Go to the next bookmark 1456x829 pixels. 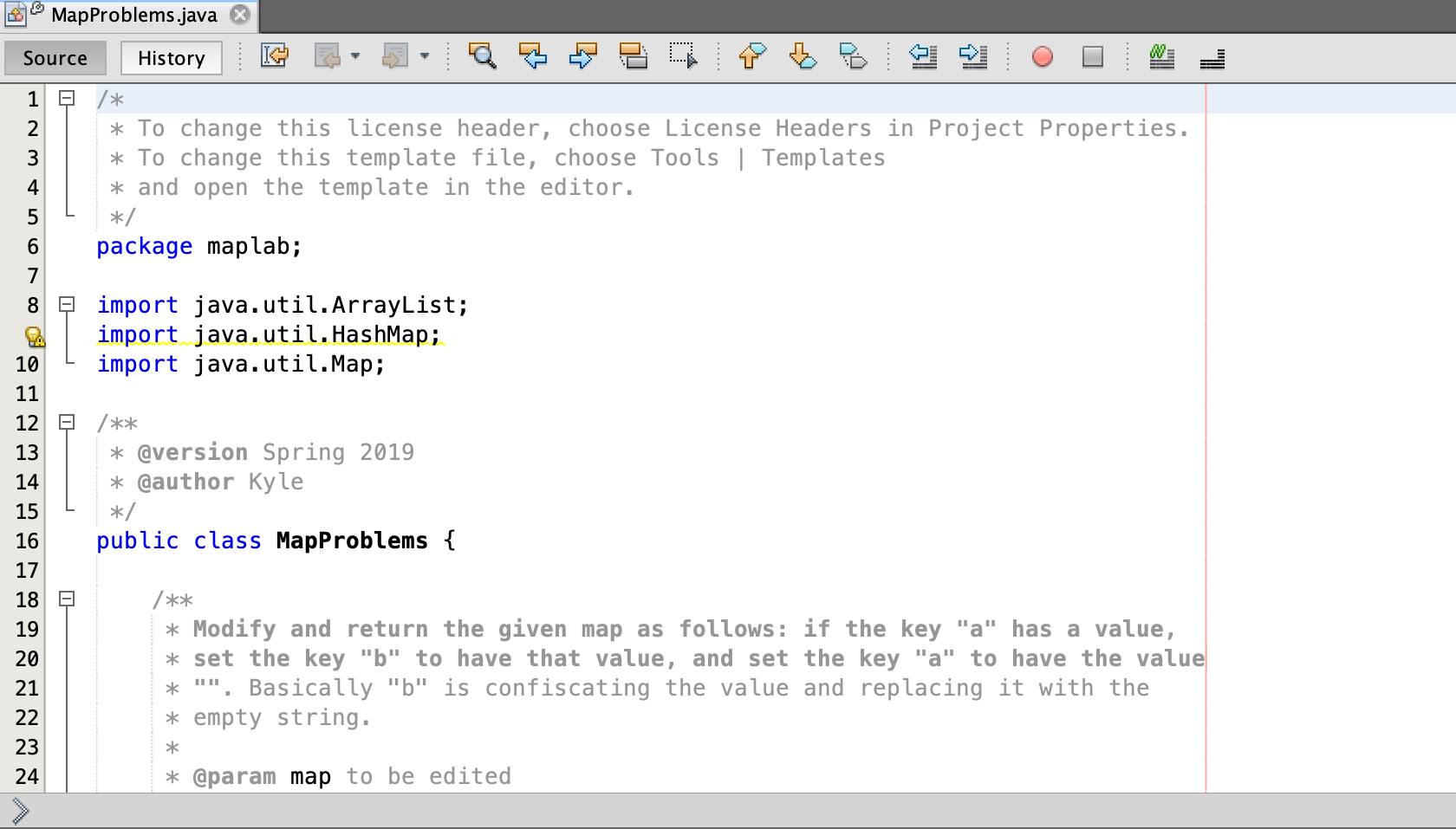pyautogui.click(x=801, y=57)
